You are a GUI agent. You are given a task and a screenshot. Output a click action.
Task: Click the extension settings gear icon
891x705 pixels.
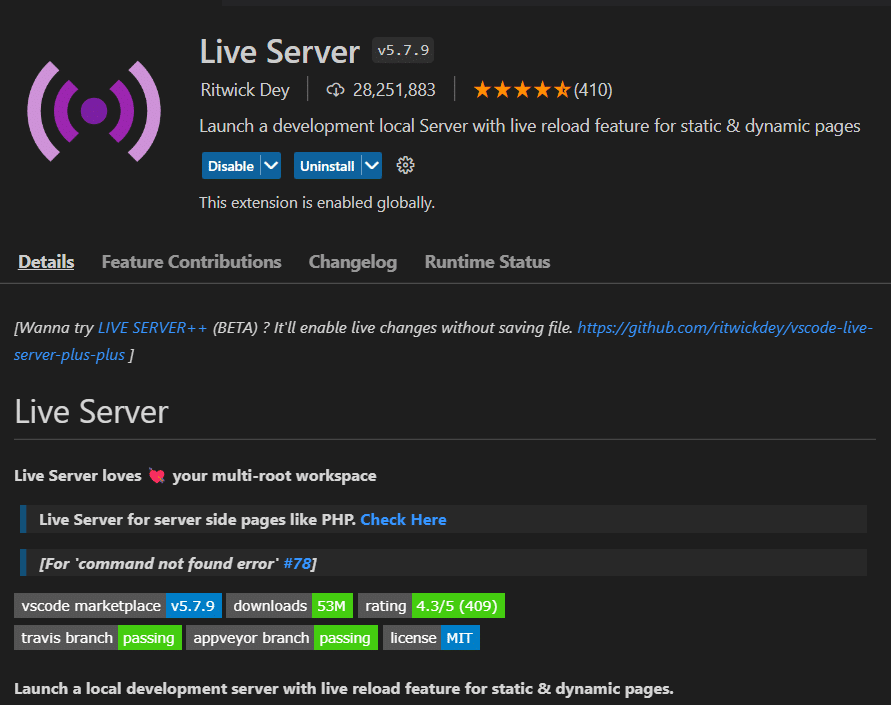[405, 165]
